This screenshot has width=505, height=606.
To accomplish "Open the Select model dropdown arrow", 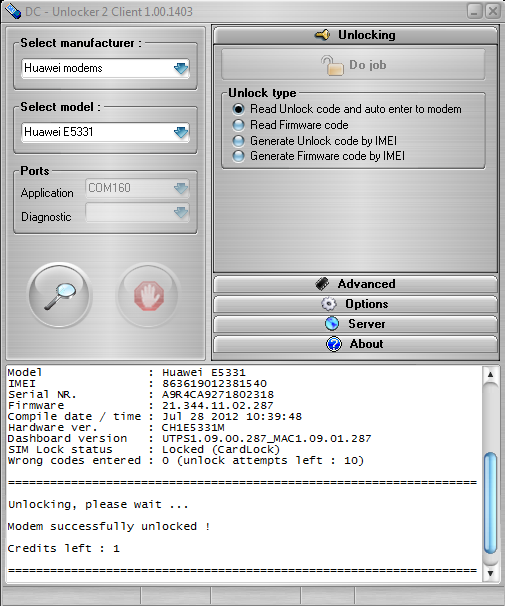I will point(180,132).
